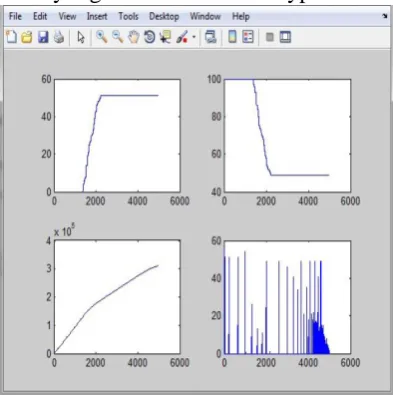Screen dimensions: 393x395
Task: Insert a legend with the toolbar icon
Action: coord(248,37)
